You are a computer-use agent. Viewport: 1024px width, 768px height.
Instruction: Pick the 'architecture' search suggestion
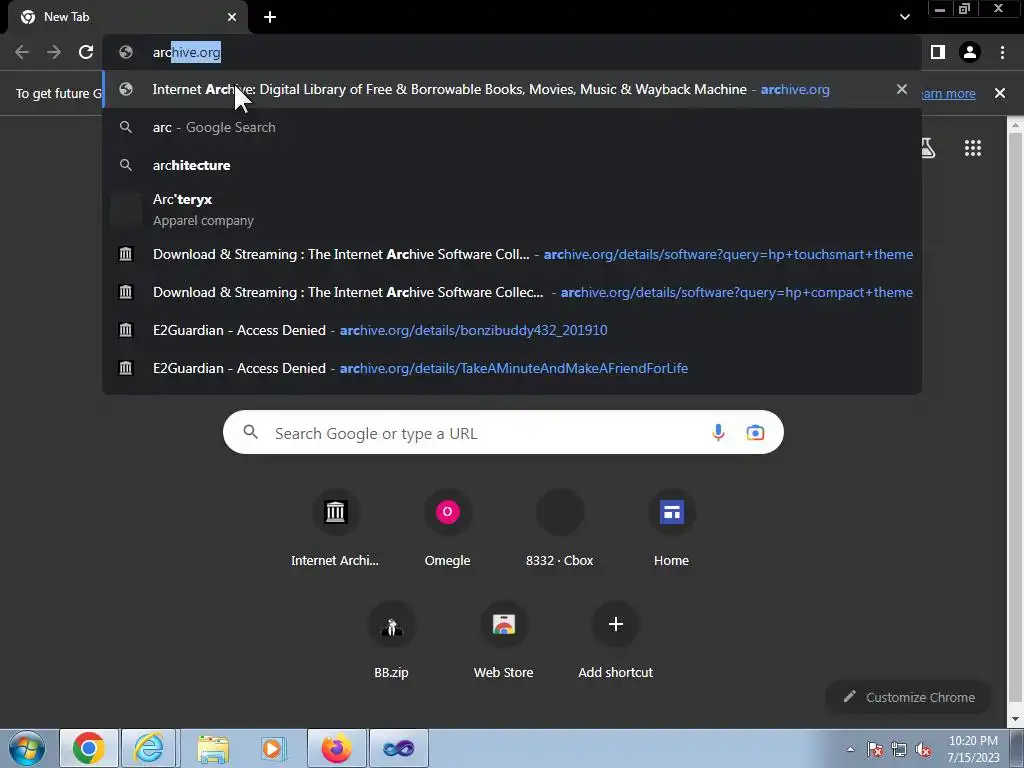point(512,165)
